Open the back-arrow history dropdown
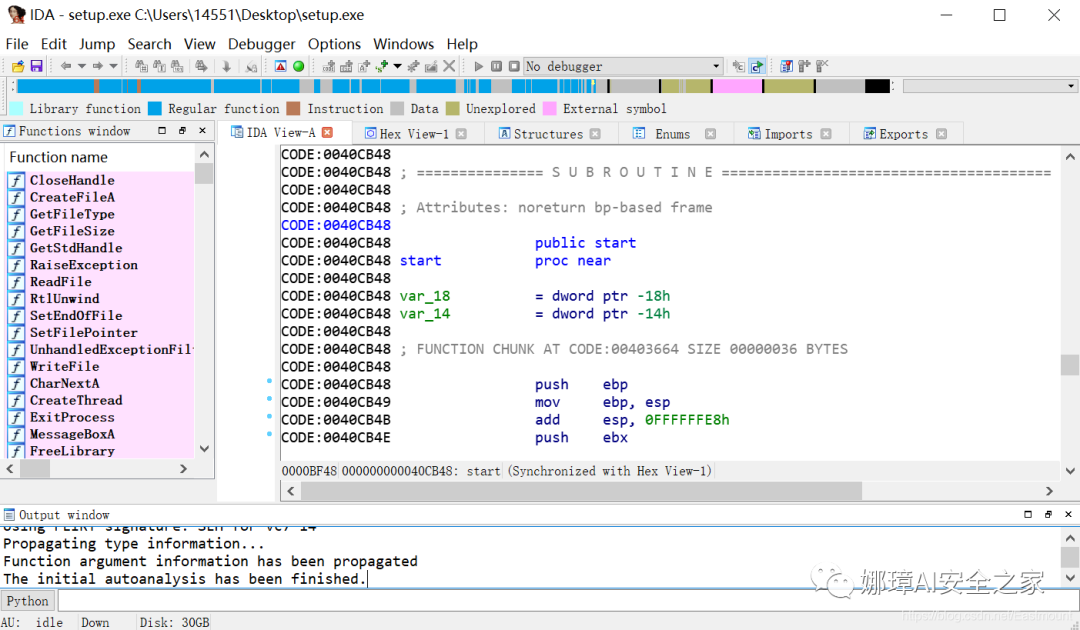This screenshot has width=1080, height=630. click(81, 66)
